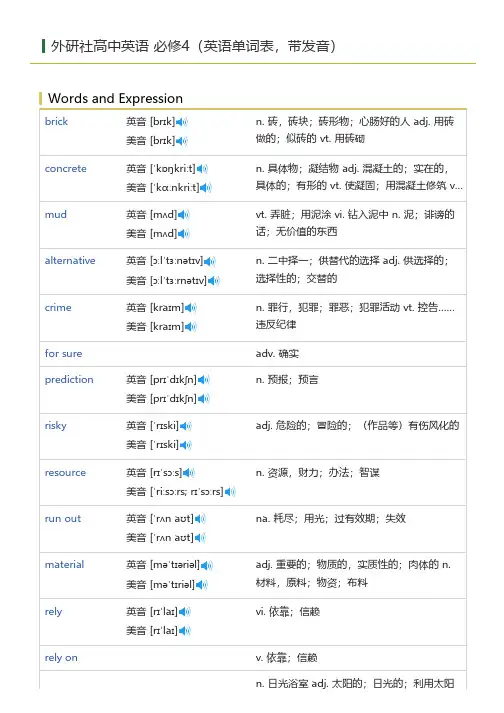This screenshot has height=713, width=504.
Task: Select the British phonetic text [rɪˈsɔːs]
Action: click(166, 473)
